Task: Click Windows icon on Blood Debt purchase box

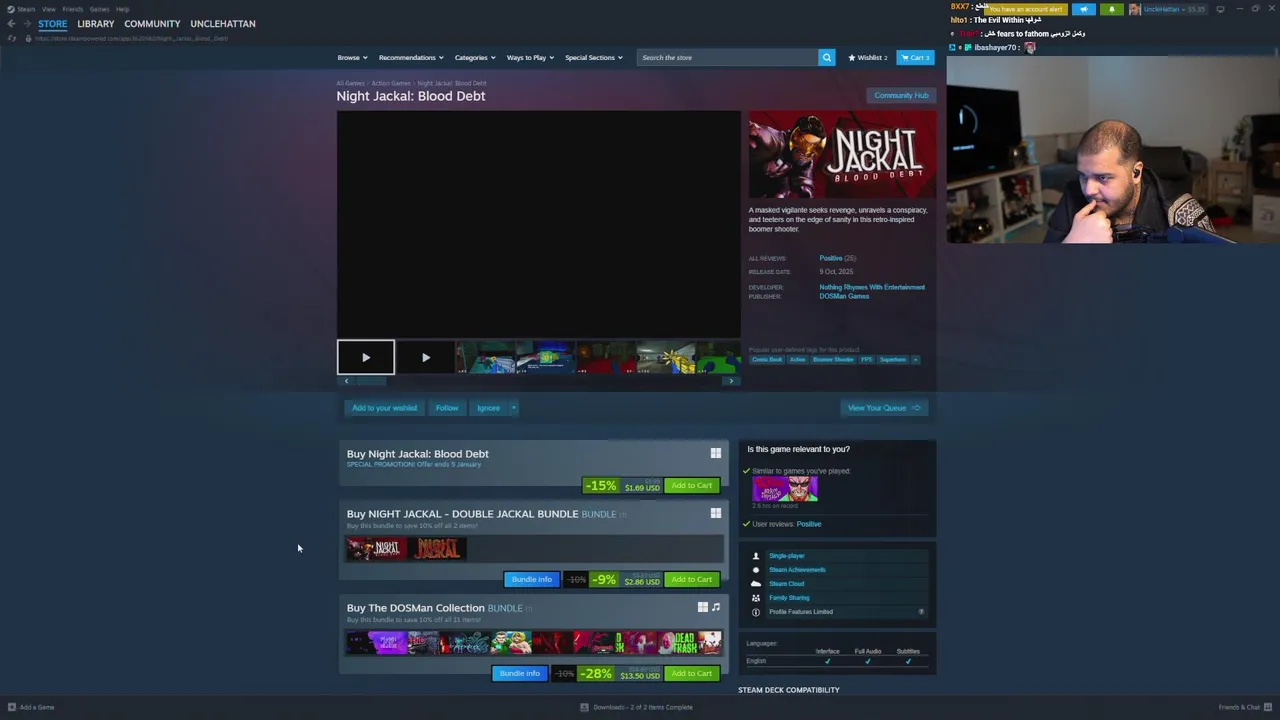Action: tap(716, 453)
